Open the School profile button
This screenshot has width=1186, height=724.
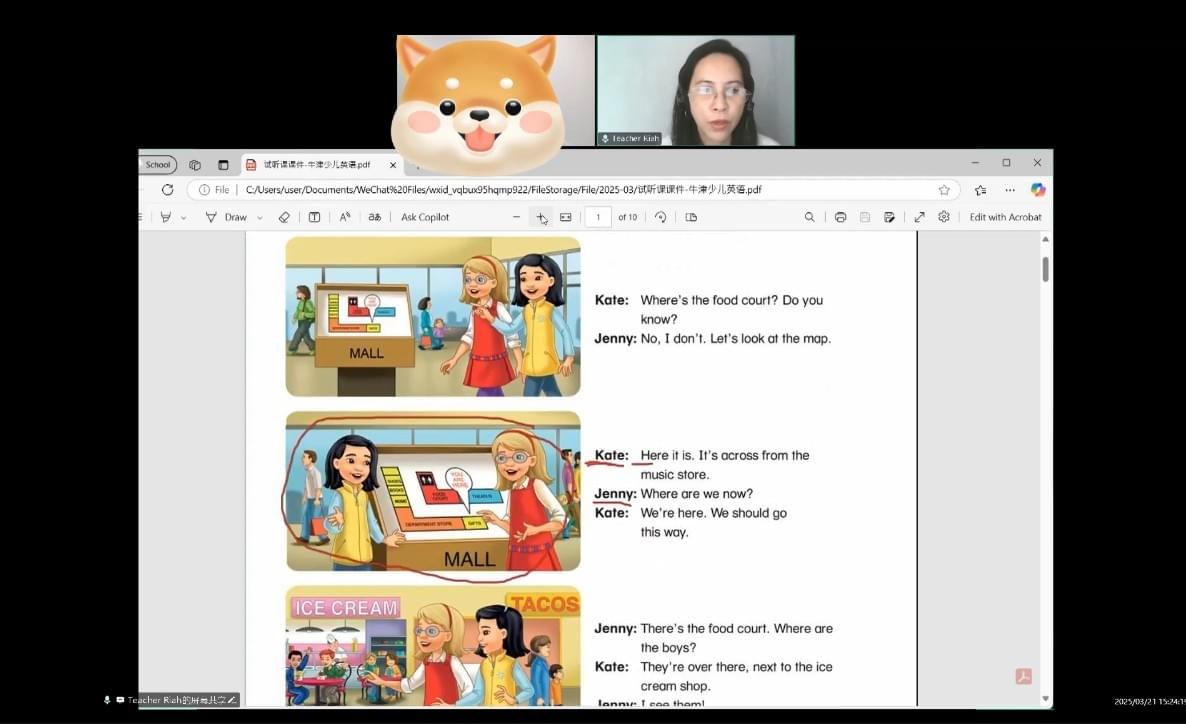click(x=158, y=165)
